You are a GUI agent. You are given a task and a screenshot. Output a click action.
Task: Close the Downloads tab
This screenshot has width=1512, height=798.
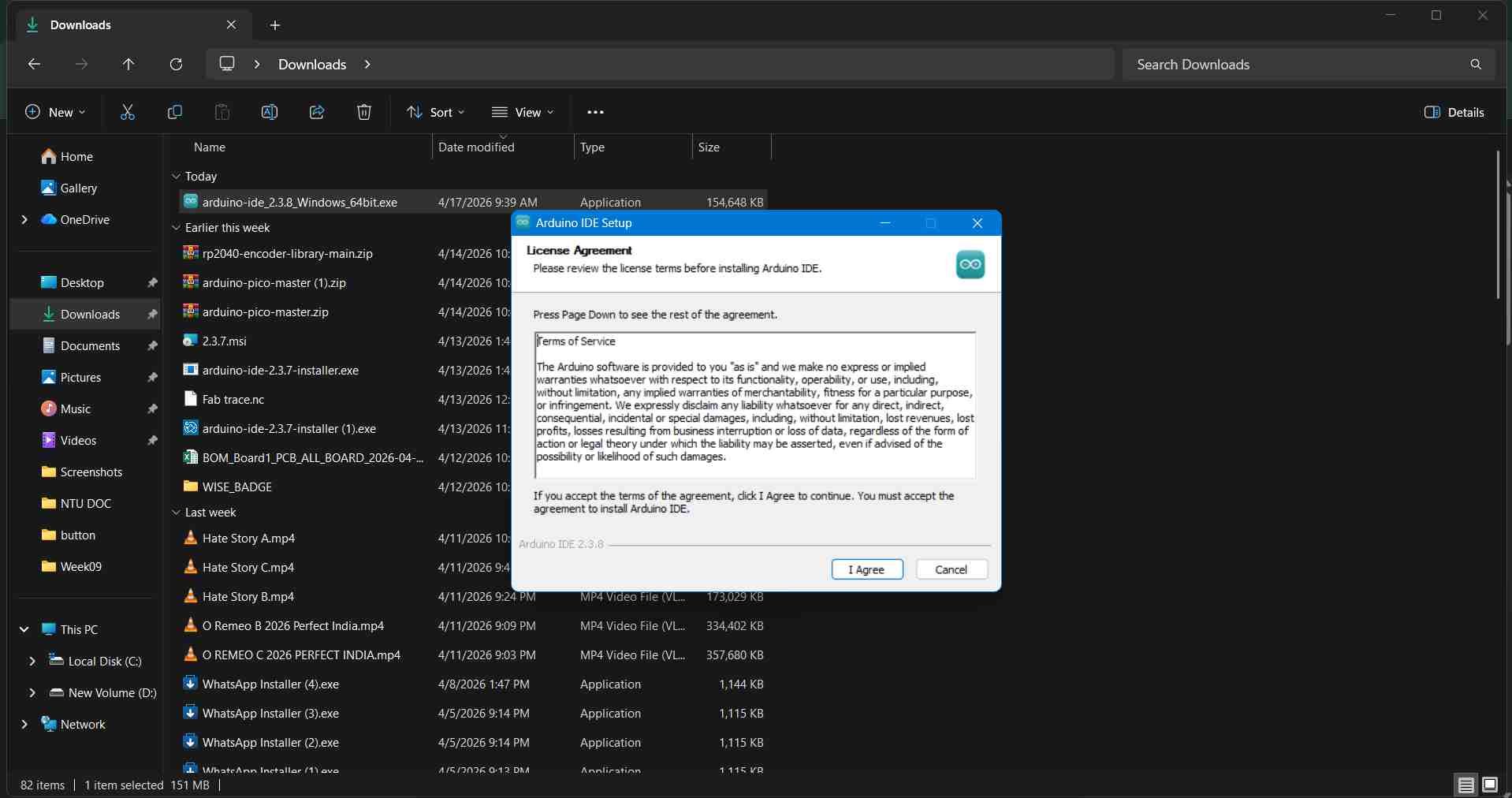tap(231, 24)
